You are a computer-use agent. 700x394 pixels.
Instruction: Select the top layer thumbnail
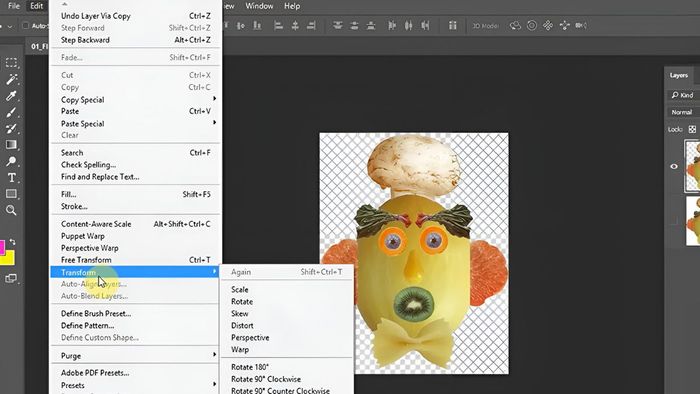coord(692,166)
